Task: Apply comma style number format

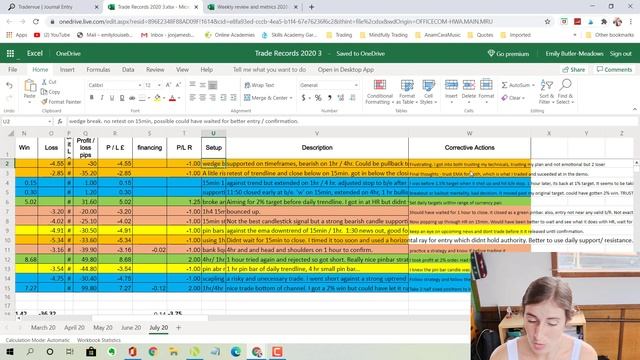Action: click(329, 98)
